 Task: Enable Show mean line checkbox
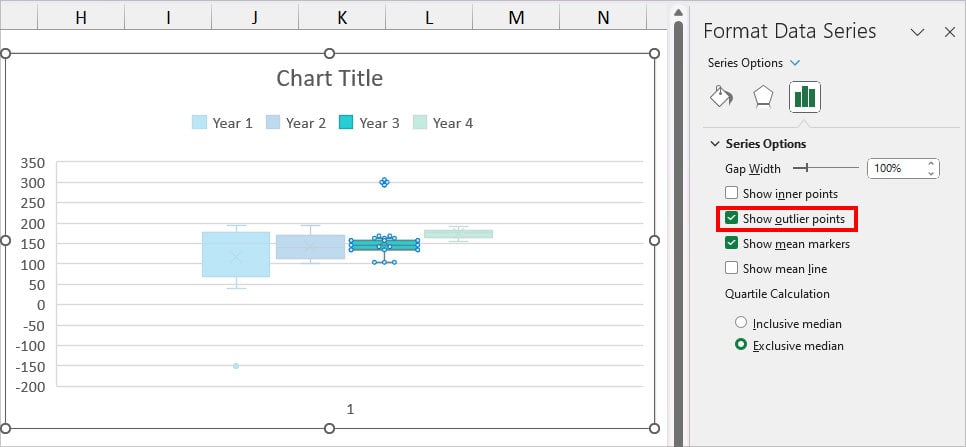click(731, 268)
